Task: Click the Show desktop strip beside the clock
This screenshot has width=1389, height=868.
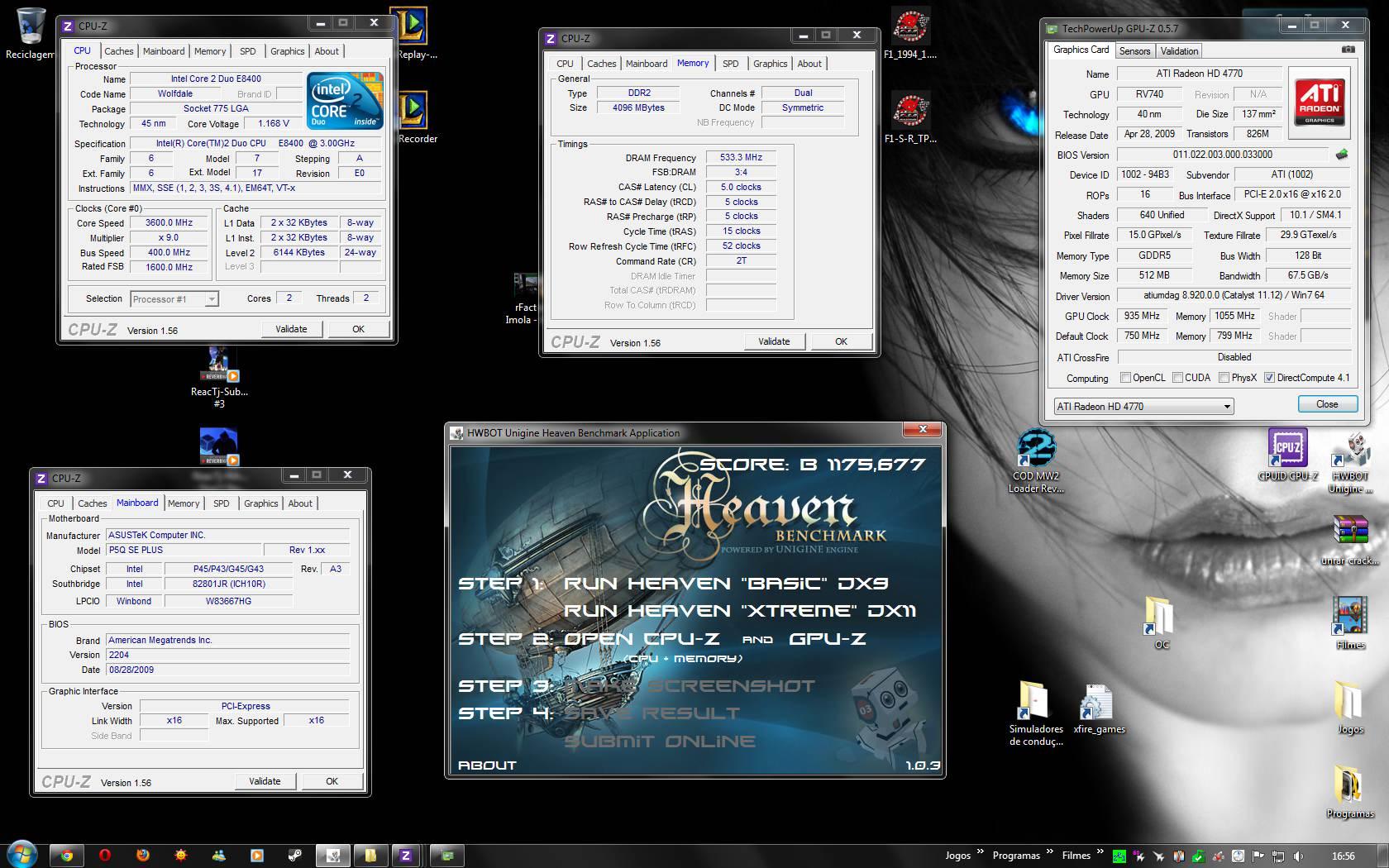Action: pyautogui.click(x=1382, y=856)
